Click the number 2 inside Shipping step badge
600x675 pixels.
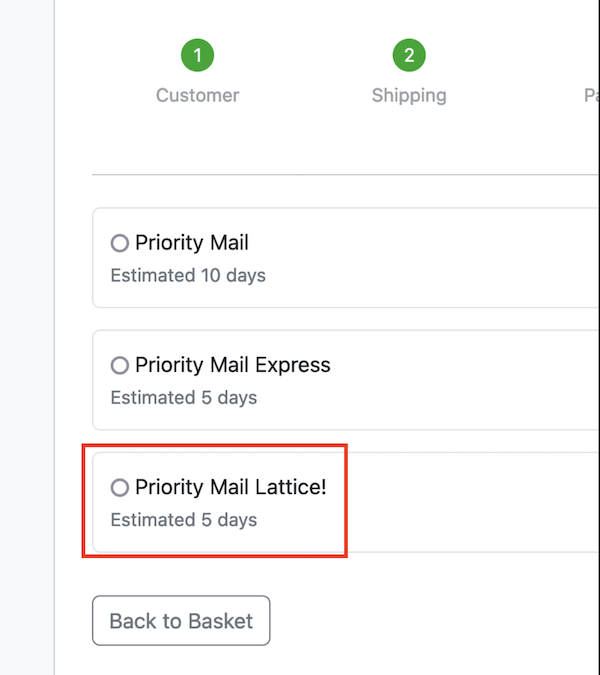409,55
